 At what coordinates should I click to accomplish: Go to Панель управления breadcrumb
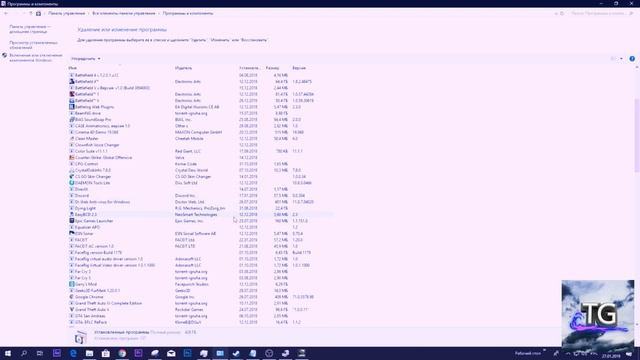(67, 13)
